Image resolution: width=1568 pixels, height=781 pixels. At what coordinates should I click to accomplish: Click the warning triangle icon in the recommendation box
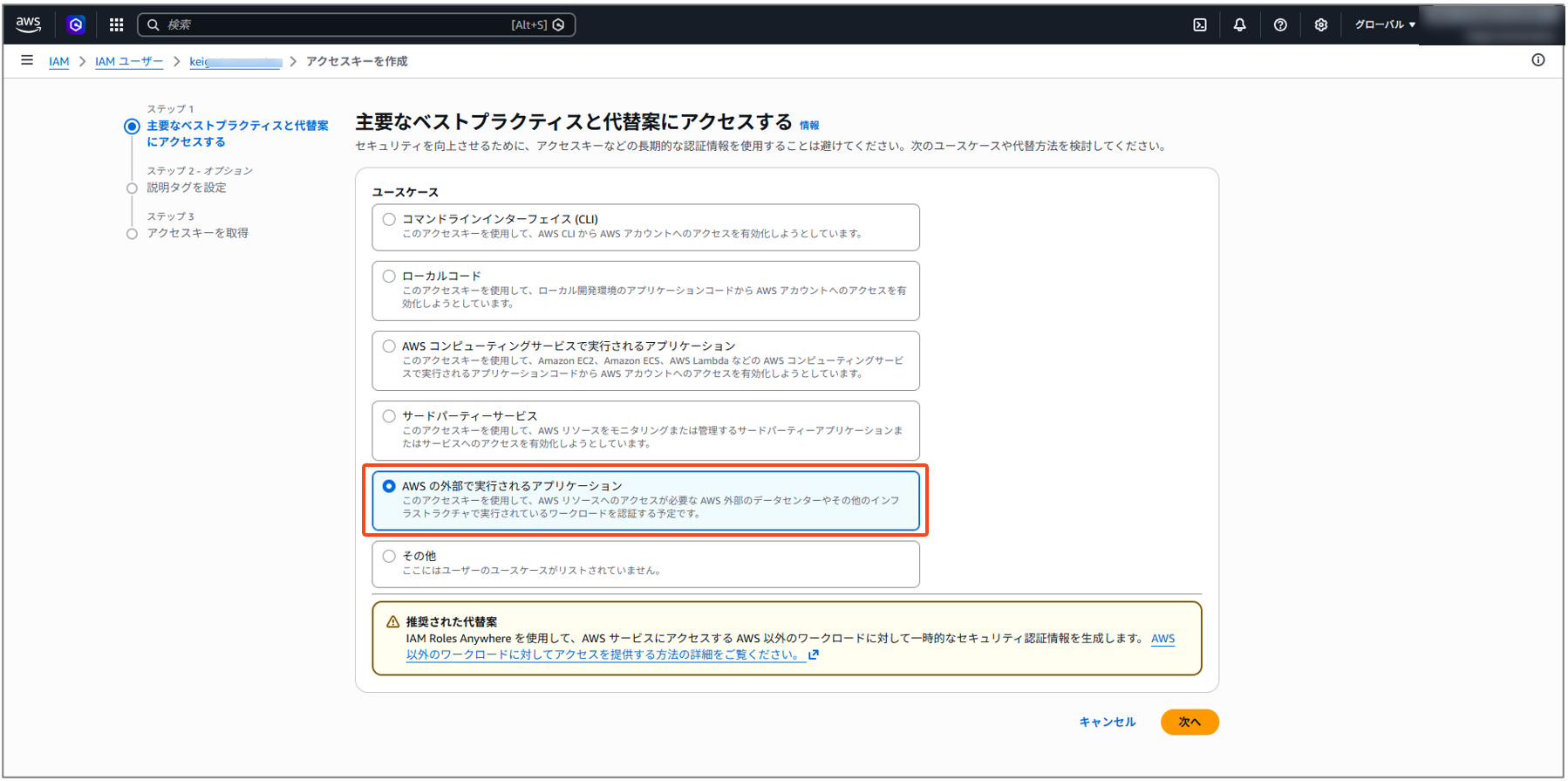393,622
